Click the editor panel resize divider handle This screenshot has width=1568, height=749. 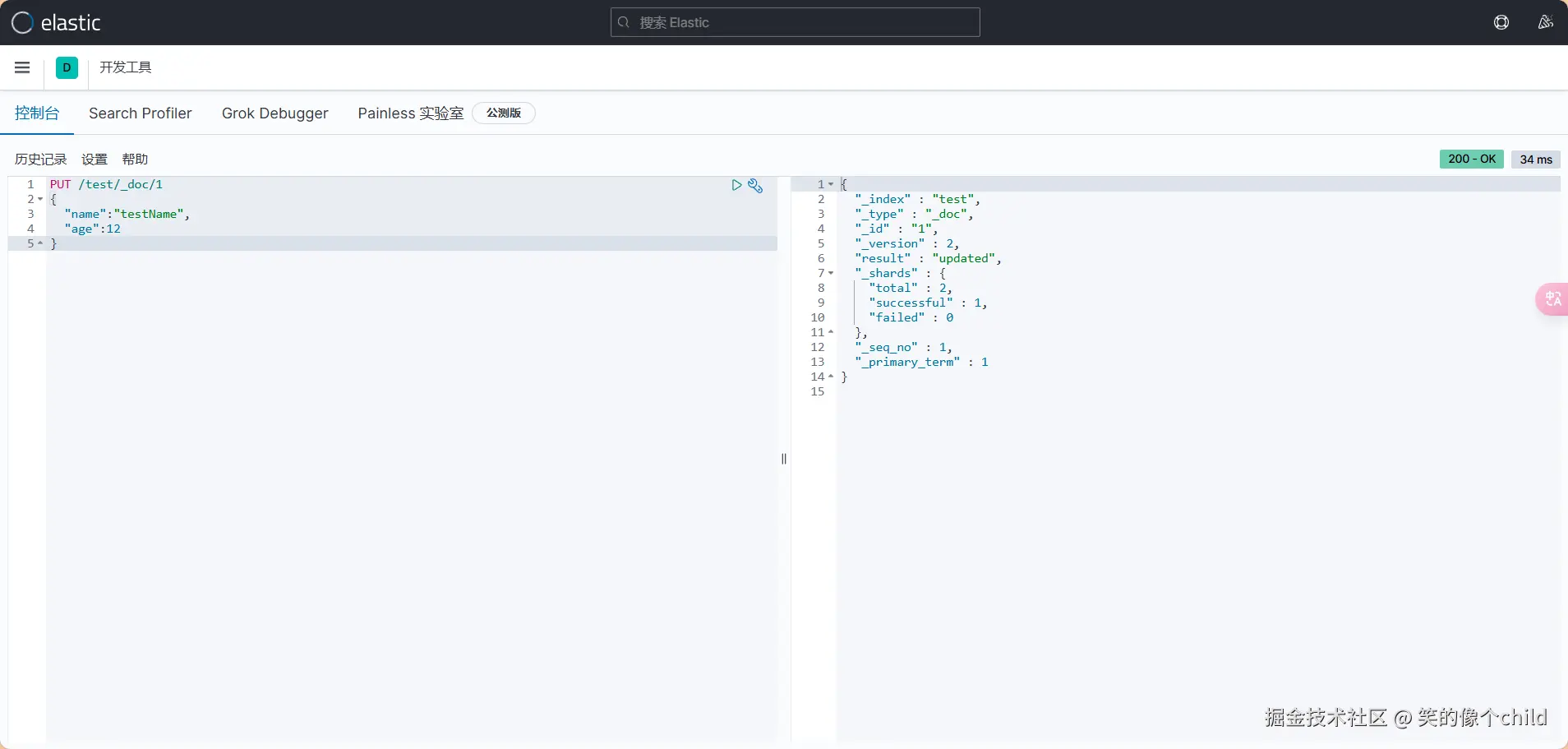[784, 459]
